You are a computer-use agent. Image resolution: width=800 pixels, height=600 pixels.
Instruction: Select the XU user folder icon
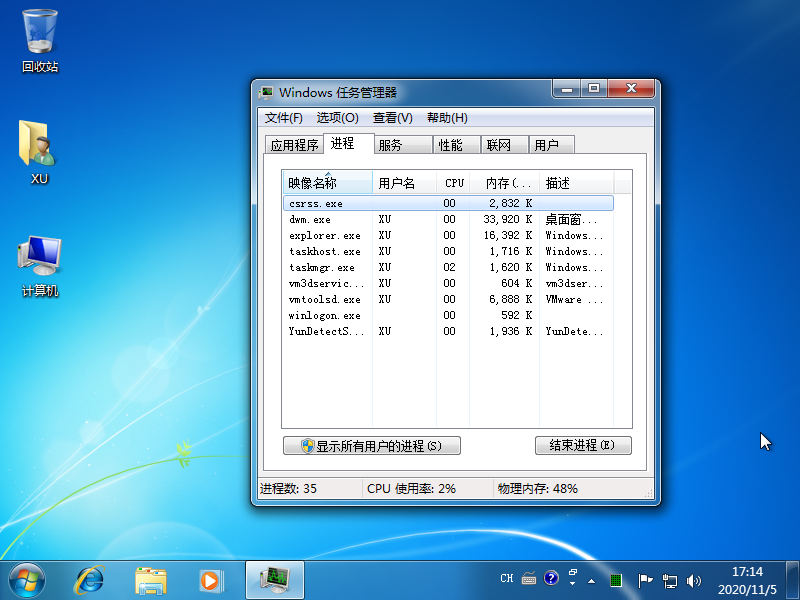(40, 152)
